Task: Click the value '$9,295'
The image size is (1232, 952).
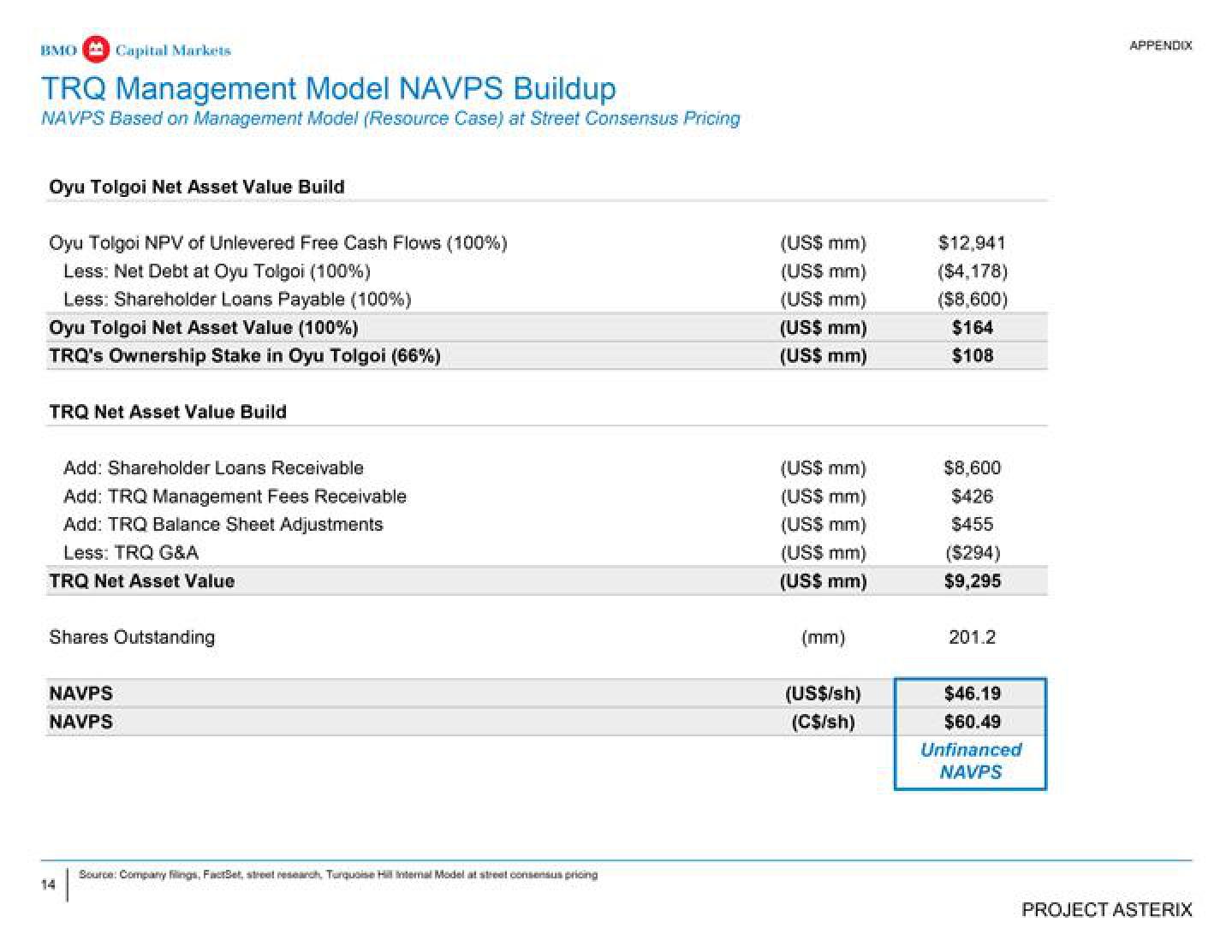Action: (972, 581)
